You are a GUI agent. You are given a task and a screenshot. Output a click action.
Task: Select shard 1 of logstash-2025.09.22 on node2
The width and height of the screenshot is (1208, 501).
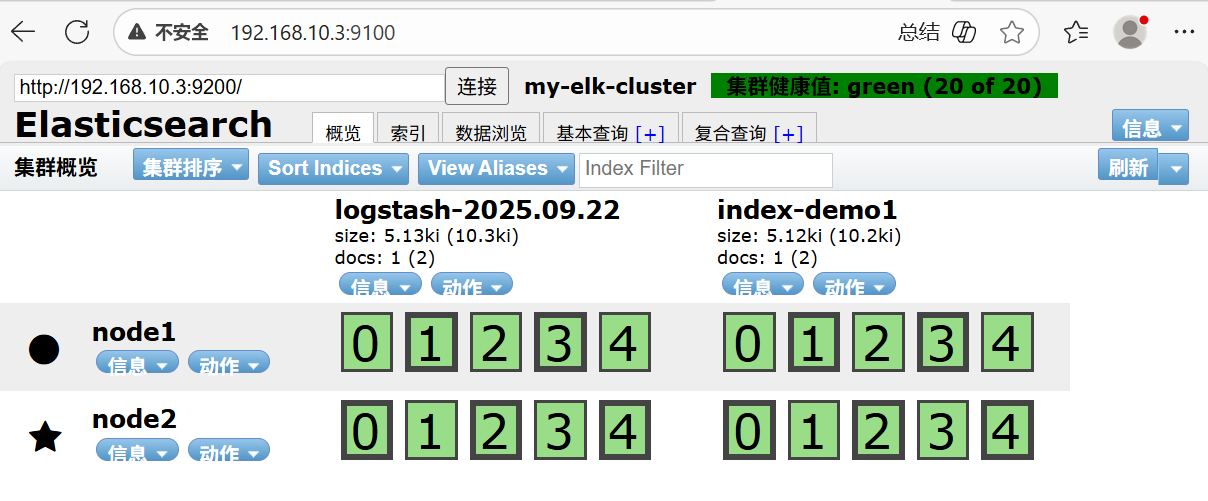point(430,431)
